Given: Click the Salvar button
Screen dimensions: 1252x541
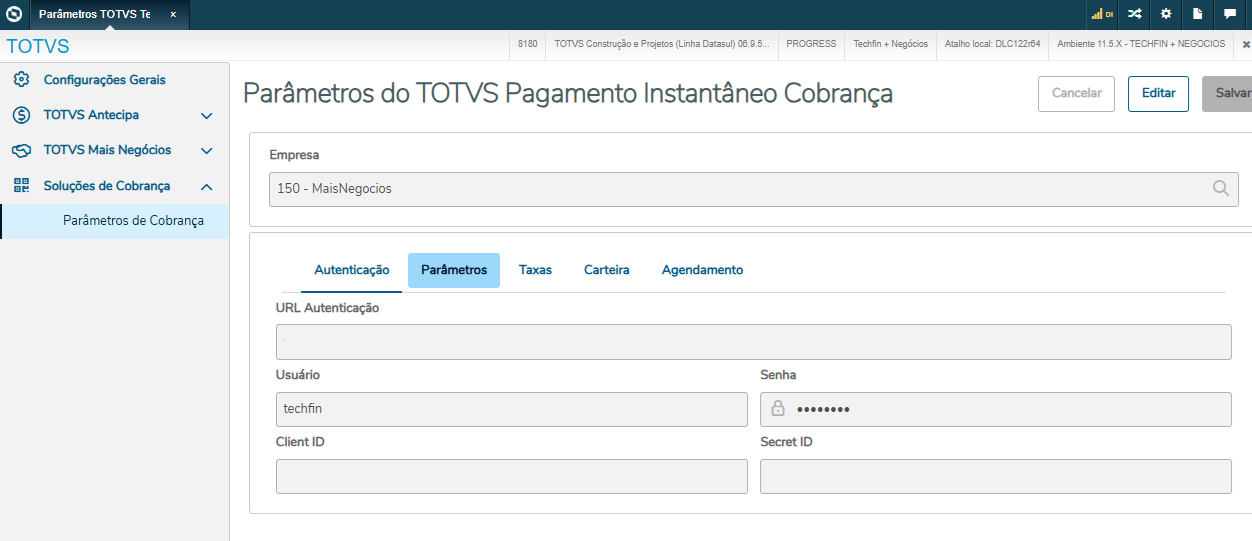Looking at the screenshot, I should pos(1227,93).
